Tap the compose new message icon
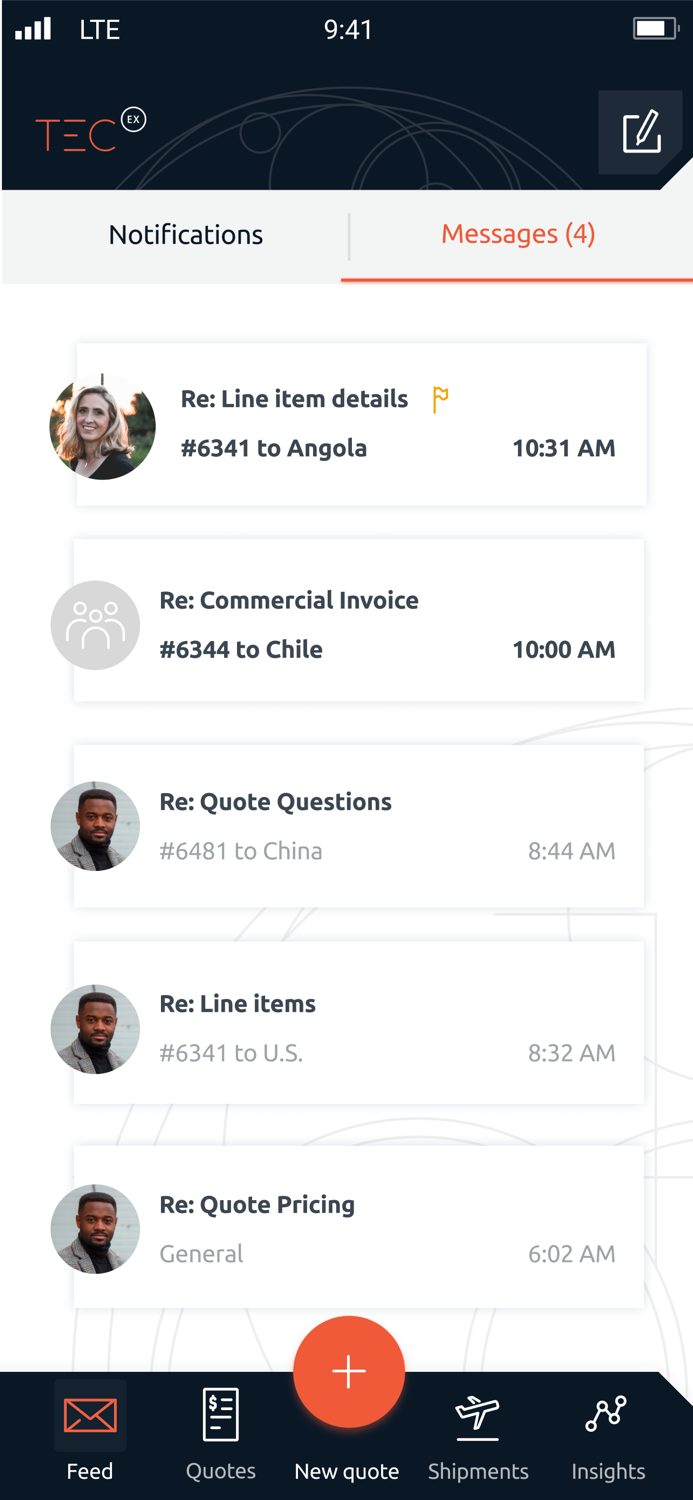 pyautogui.click(x=641, y=132)
